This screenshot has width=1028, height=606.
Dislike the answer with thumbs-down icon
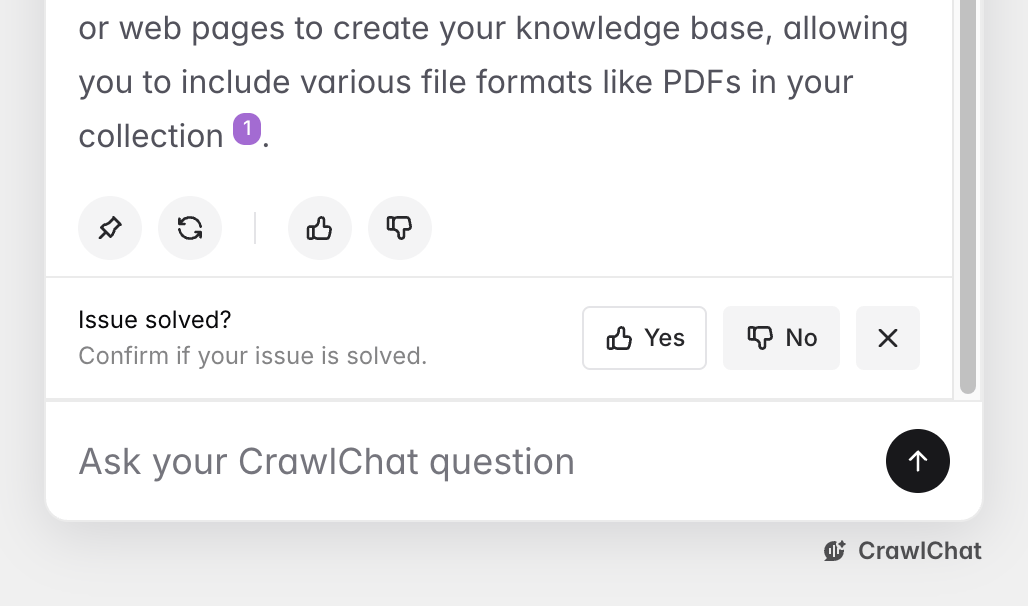[400, 229]
